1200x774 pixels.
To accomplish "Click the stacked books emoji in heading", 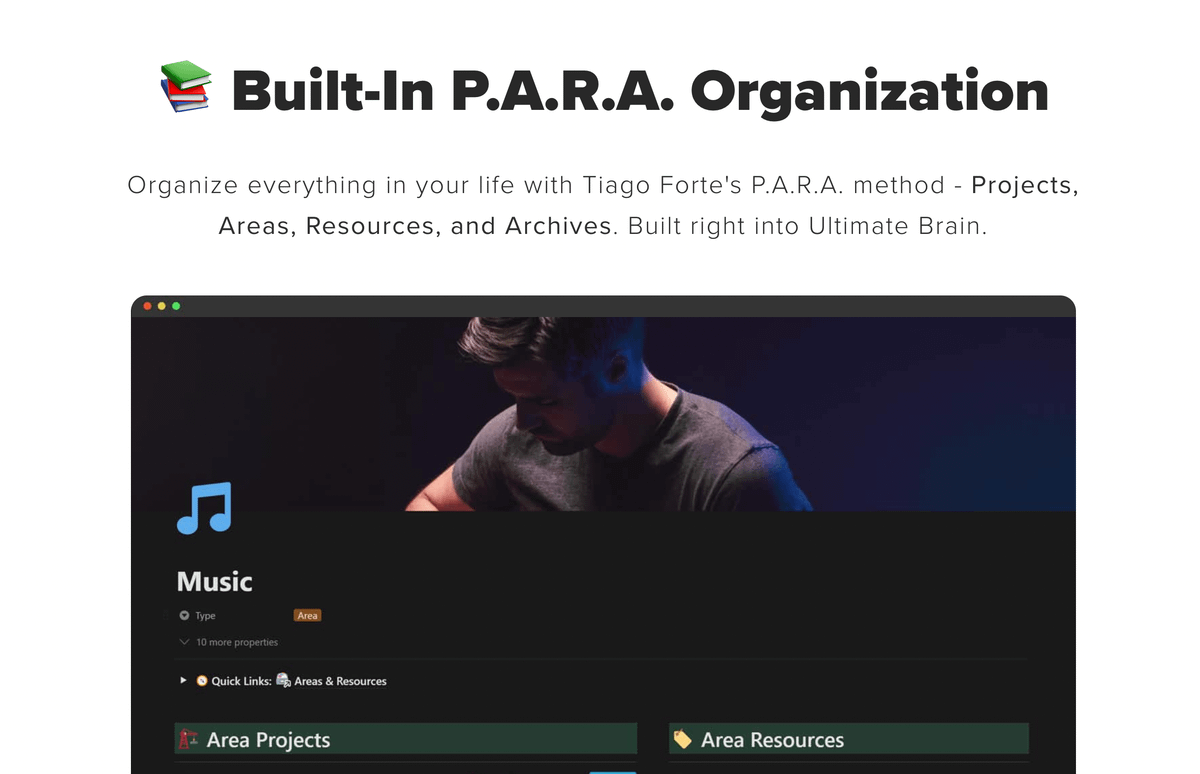I will [186, 87].
